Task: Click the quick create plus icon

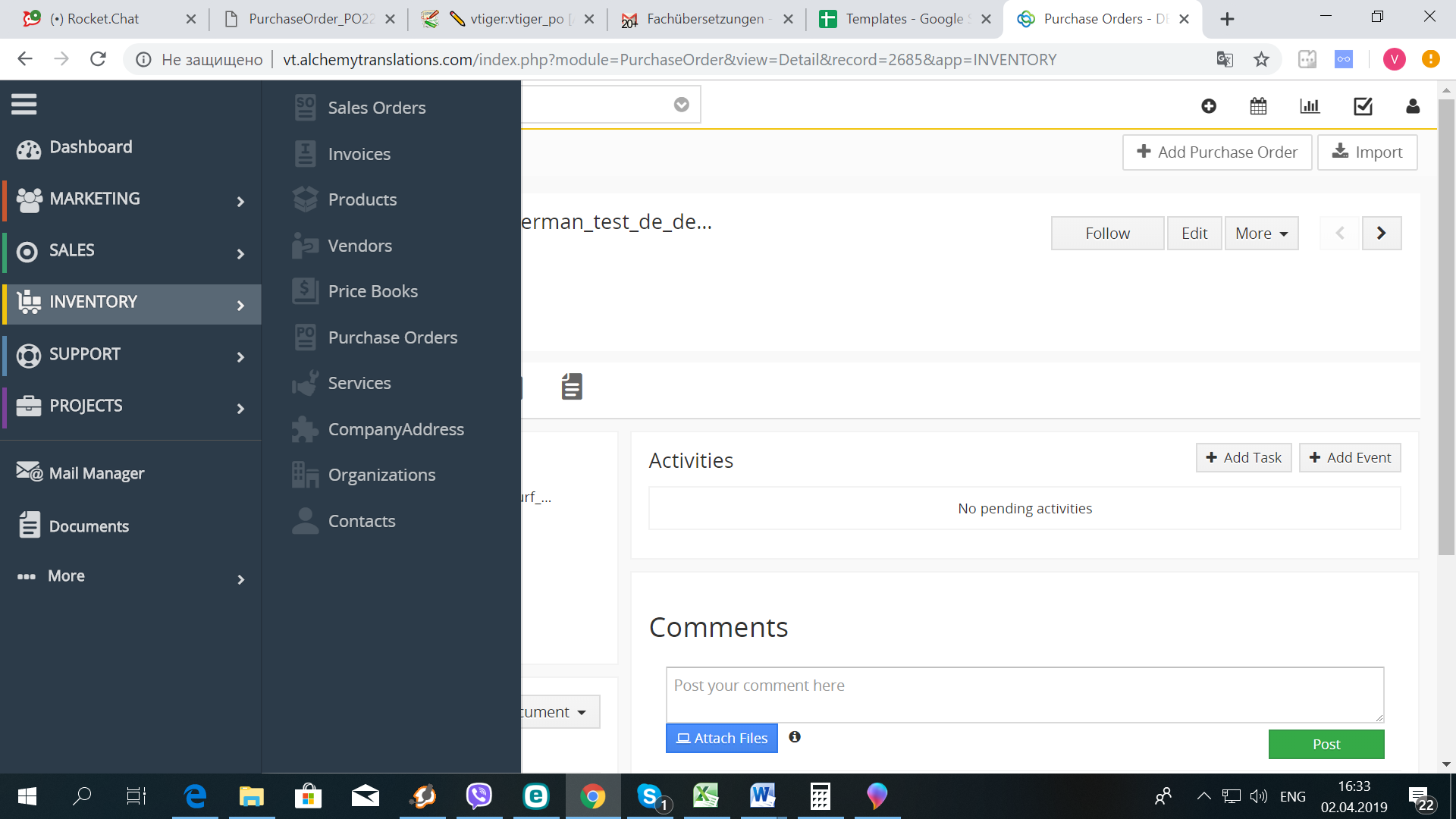Action: 1209,106
